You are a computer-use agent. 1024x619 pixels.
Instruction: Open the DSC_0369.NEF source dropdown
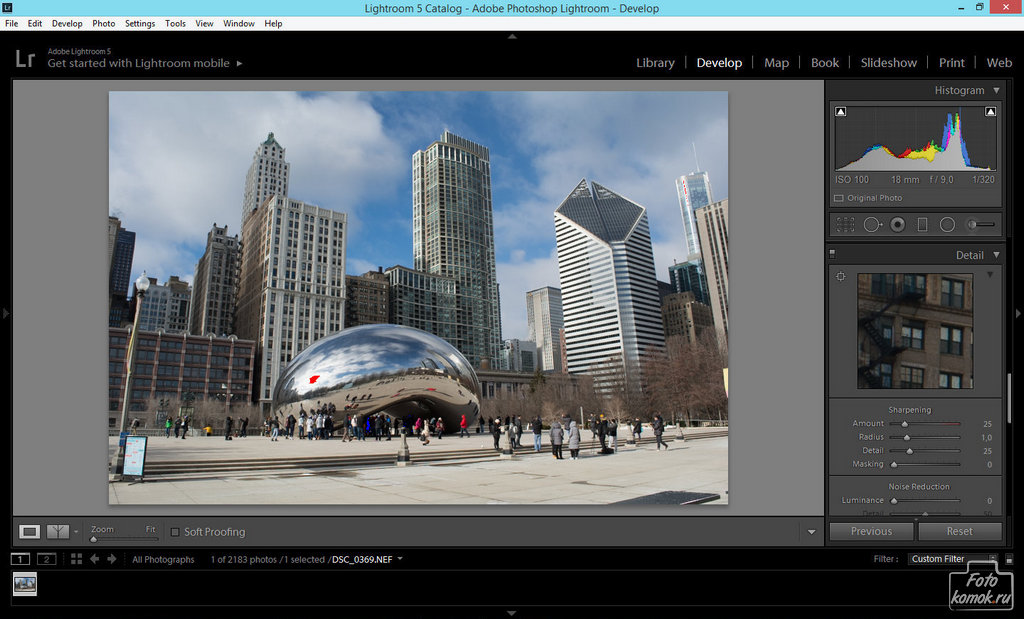tap(400, 559)
